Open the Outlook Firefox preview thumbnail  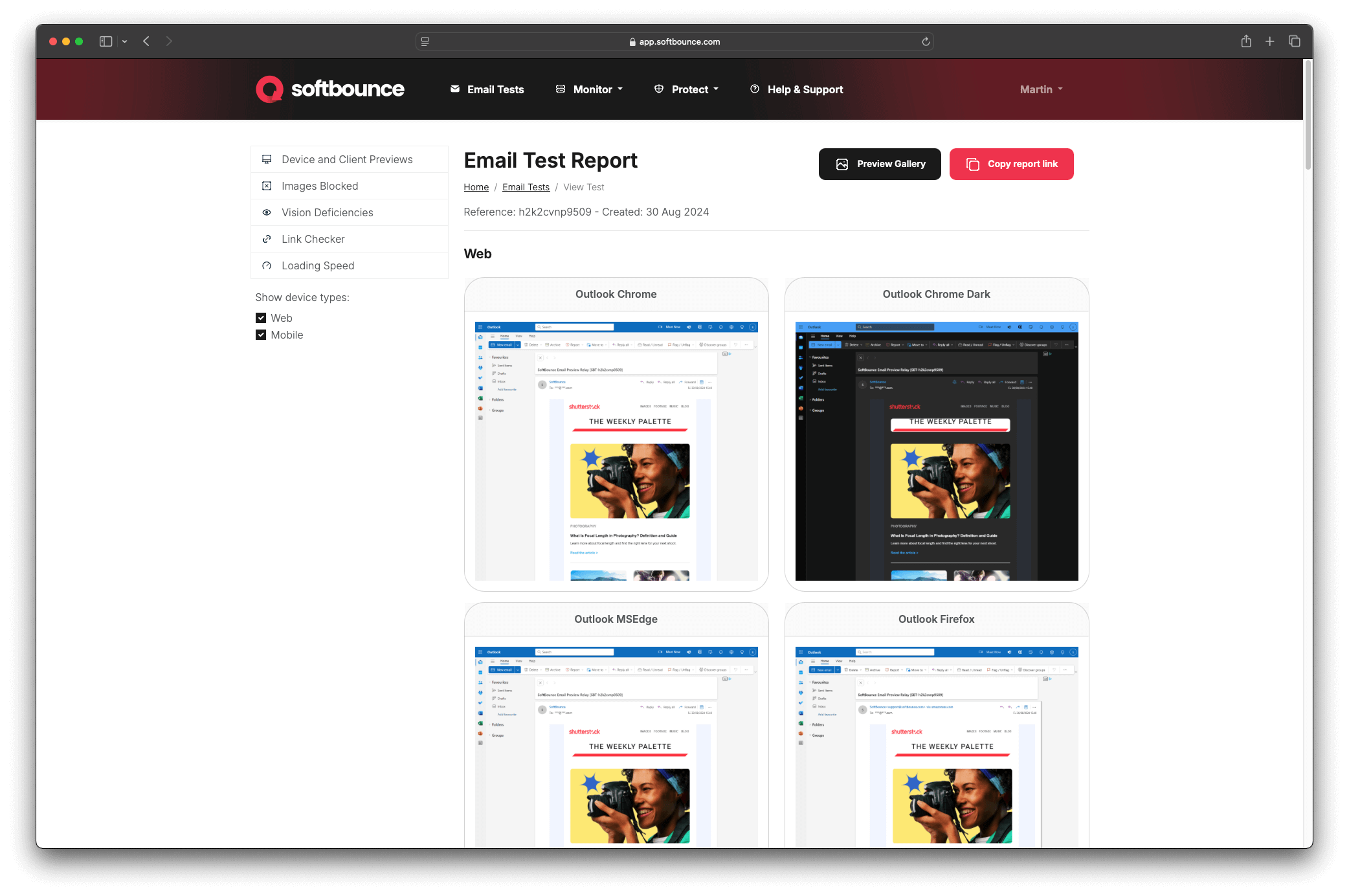tap(937, 747)
